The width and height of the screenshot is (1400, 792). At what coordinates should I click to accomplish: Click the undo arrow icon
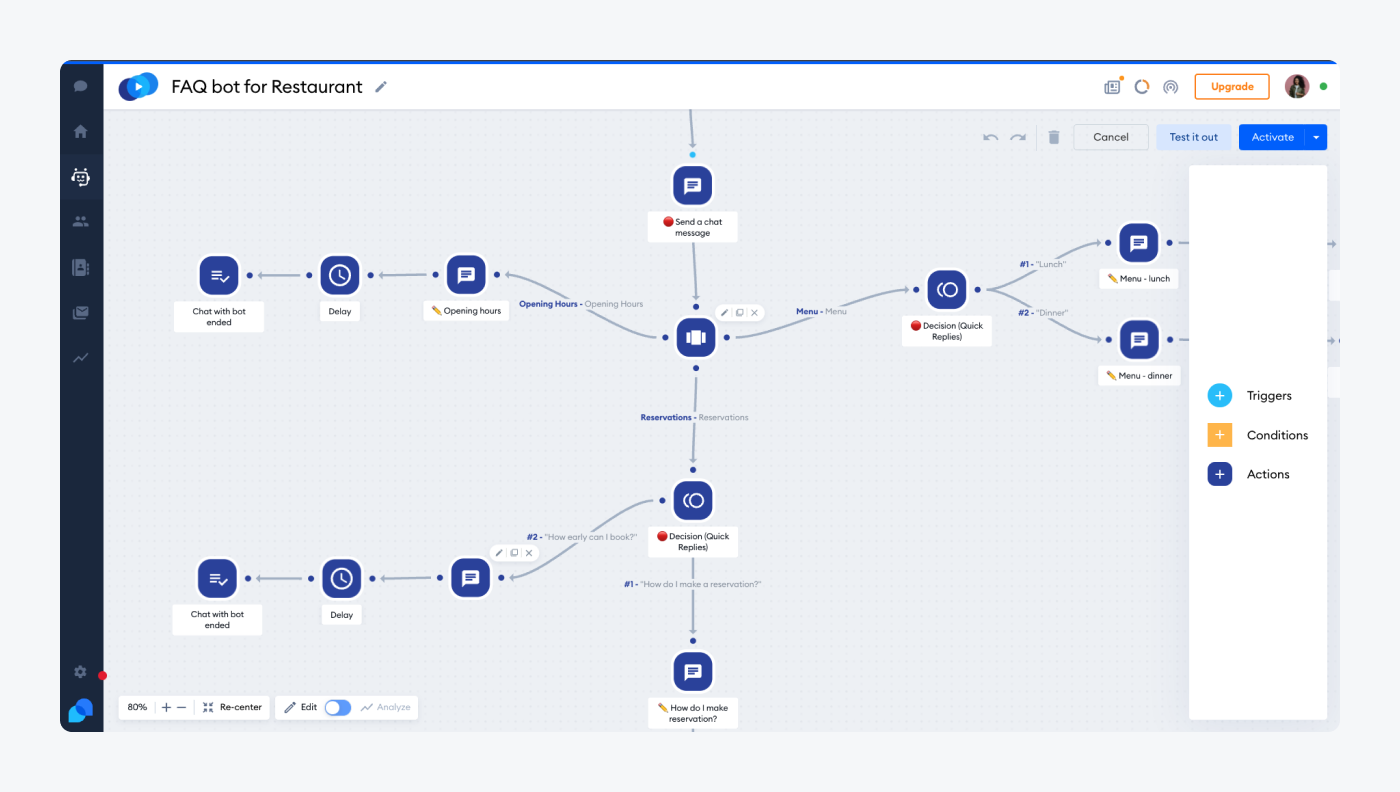(x=990, y=138)
